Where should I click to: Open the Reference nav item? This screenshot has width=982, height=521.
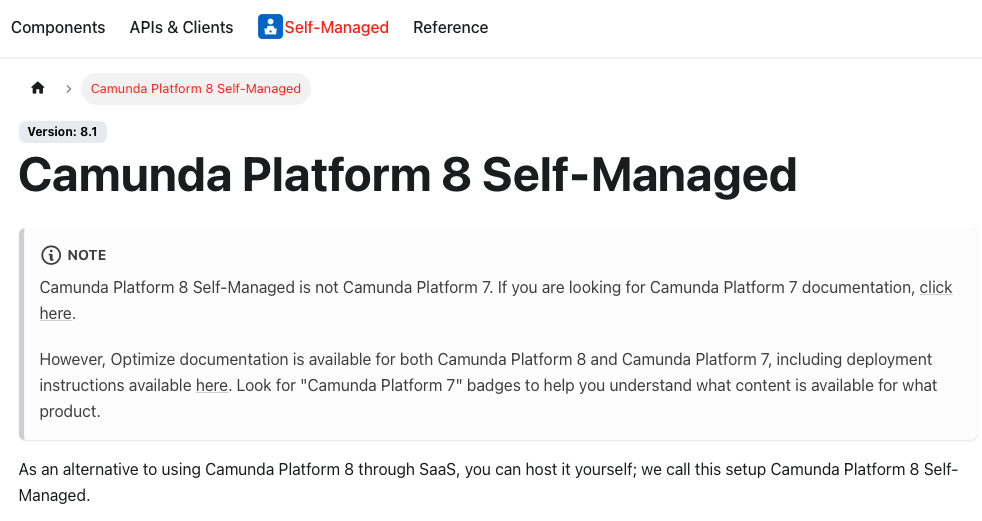click(x=450, y=27)
